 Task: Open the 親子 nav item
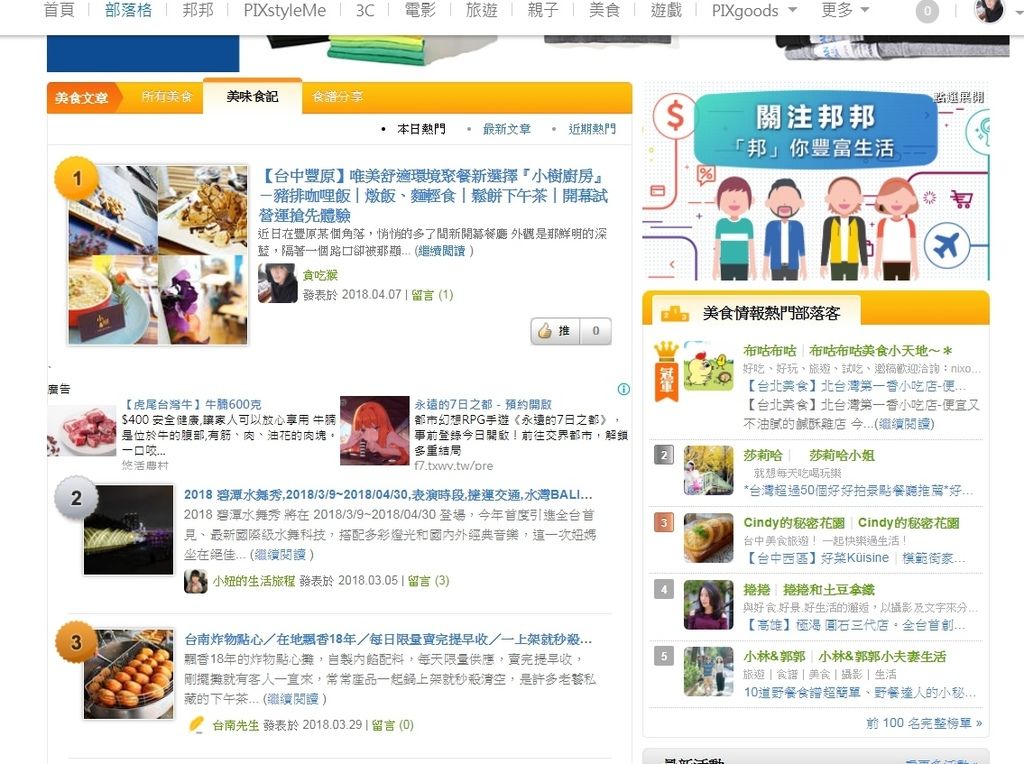point(543,10)
